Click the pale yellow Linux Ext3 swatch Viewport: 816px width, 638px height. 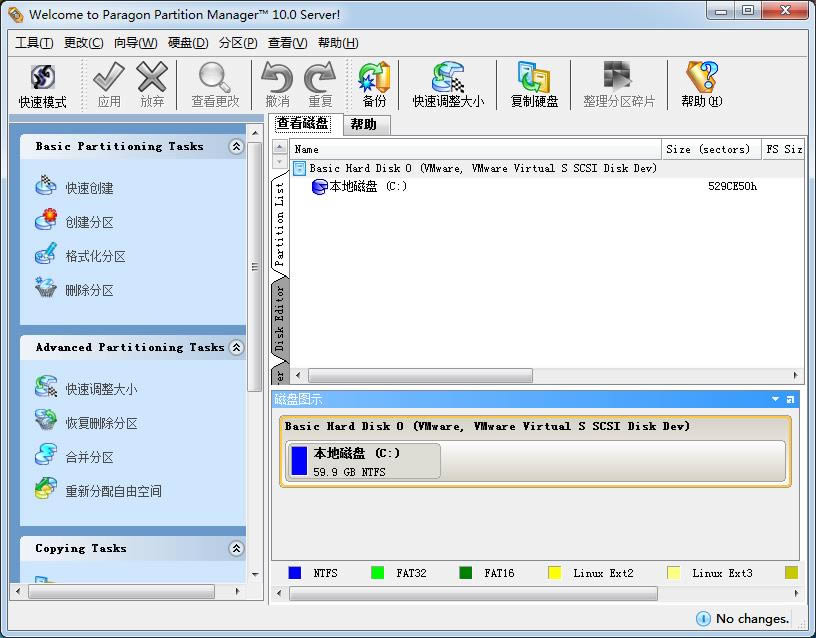coord(673,573)
